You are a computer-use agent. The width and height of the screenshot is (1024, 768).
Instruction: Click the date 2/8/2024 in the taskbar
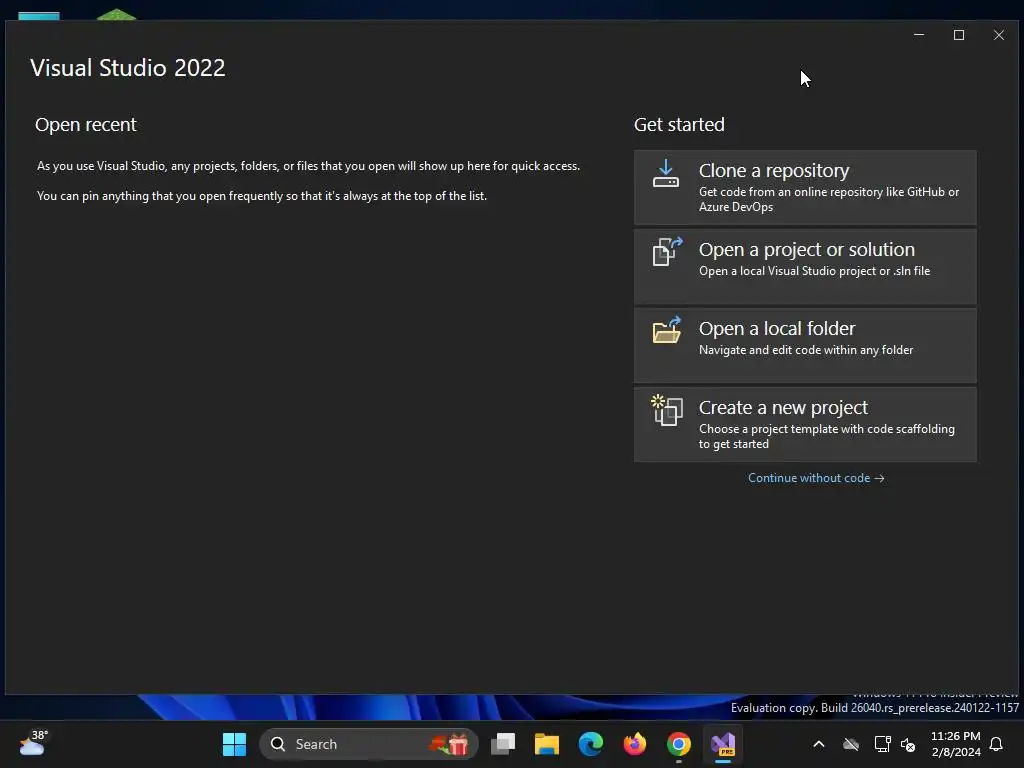tap(956, 752)
